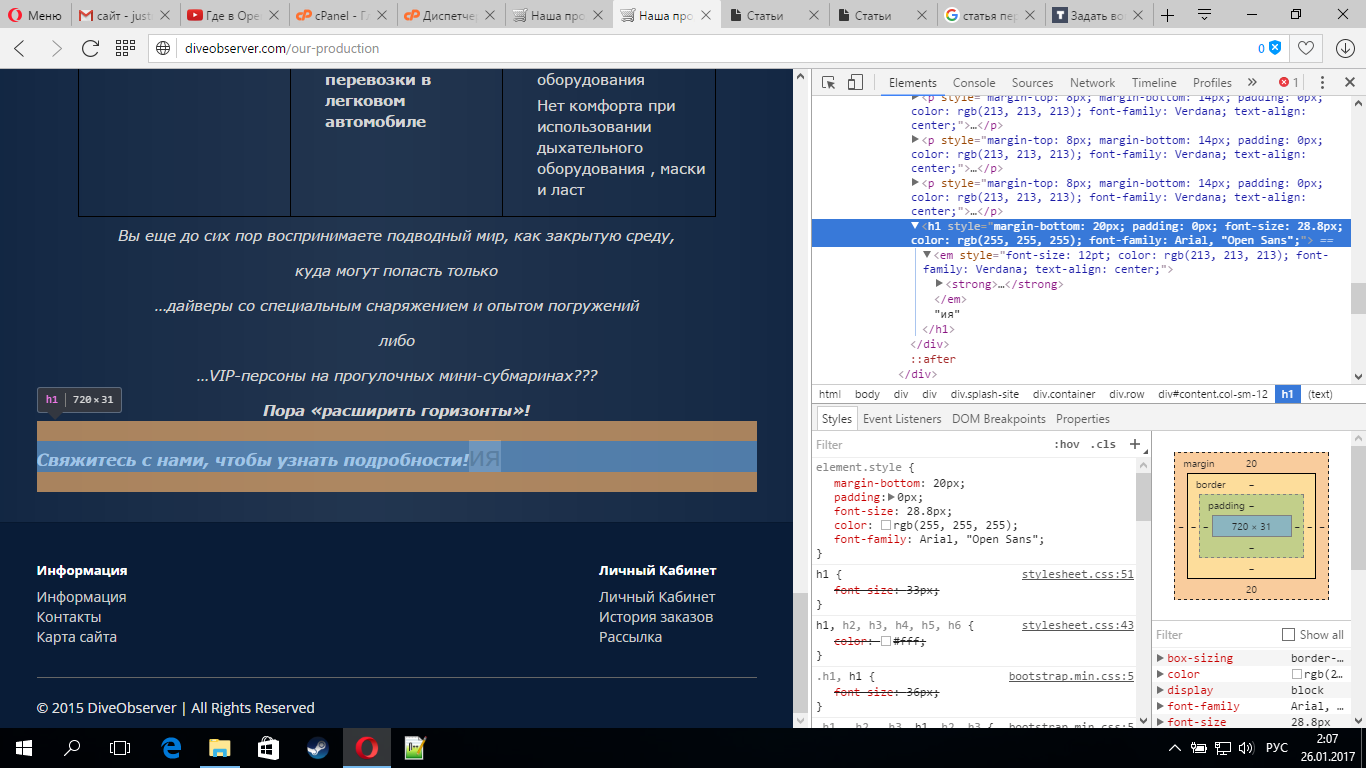Expand padding shorthand triangle in element.style
This screenshot has width=1366, height=768.
click(x=892, y=497)
